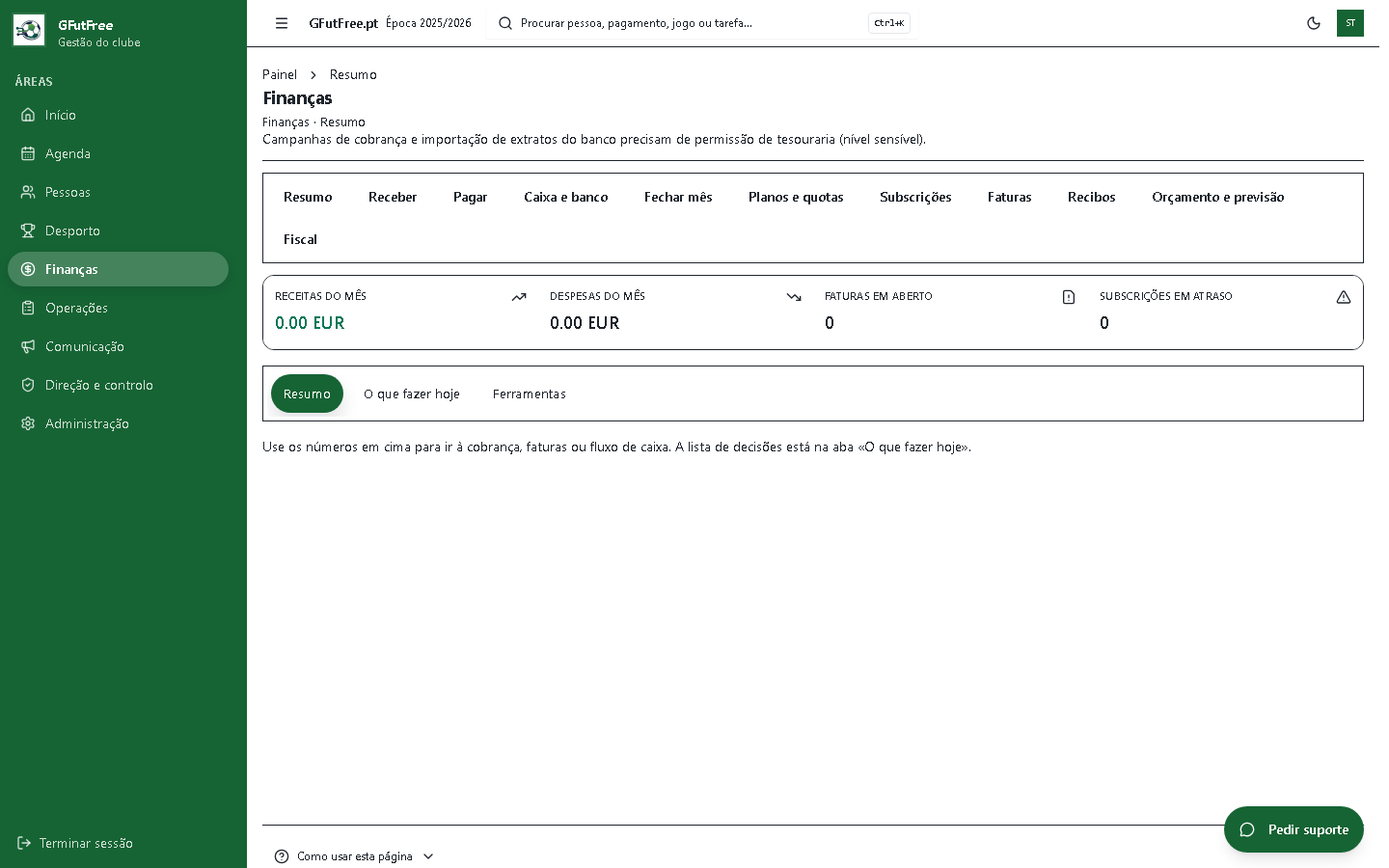Open Desporto section
This screenshot has height=868, width=1389.
pos(118,231)
